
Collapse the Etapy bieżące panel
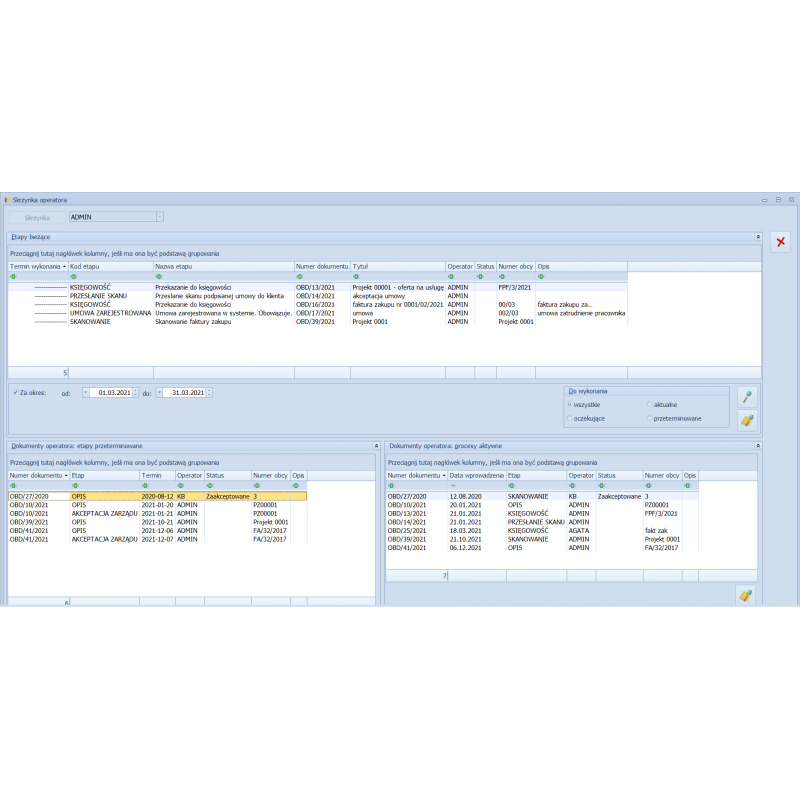tap(757, 237)
